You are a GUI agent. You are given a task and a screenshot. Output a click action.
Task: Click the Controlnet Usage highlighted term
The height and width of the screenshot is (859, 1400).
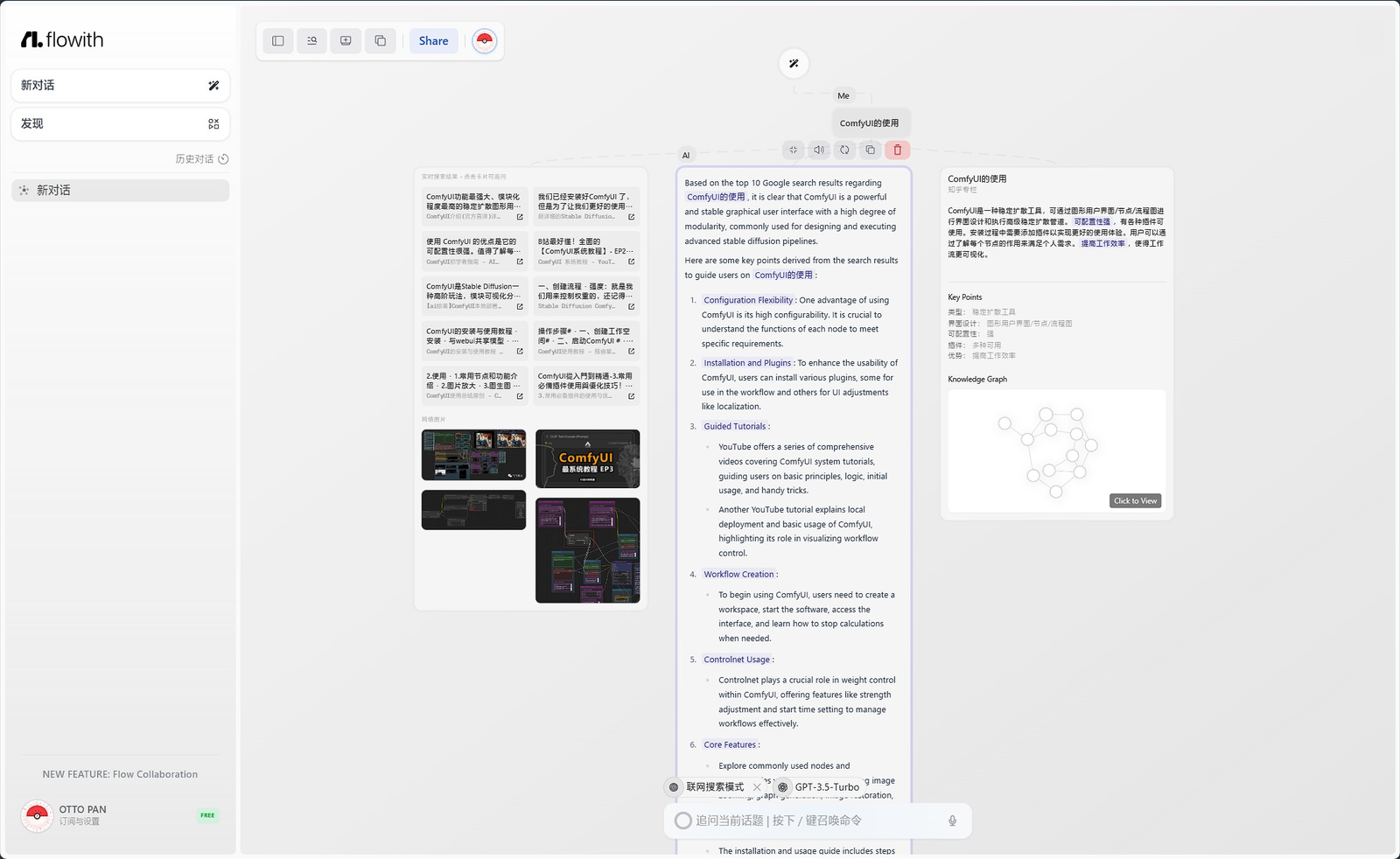737,660
